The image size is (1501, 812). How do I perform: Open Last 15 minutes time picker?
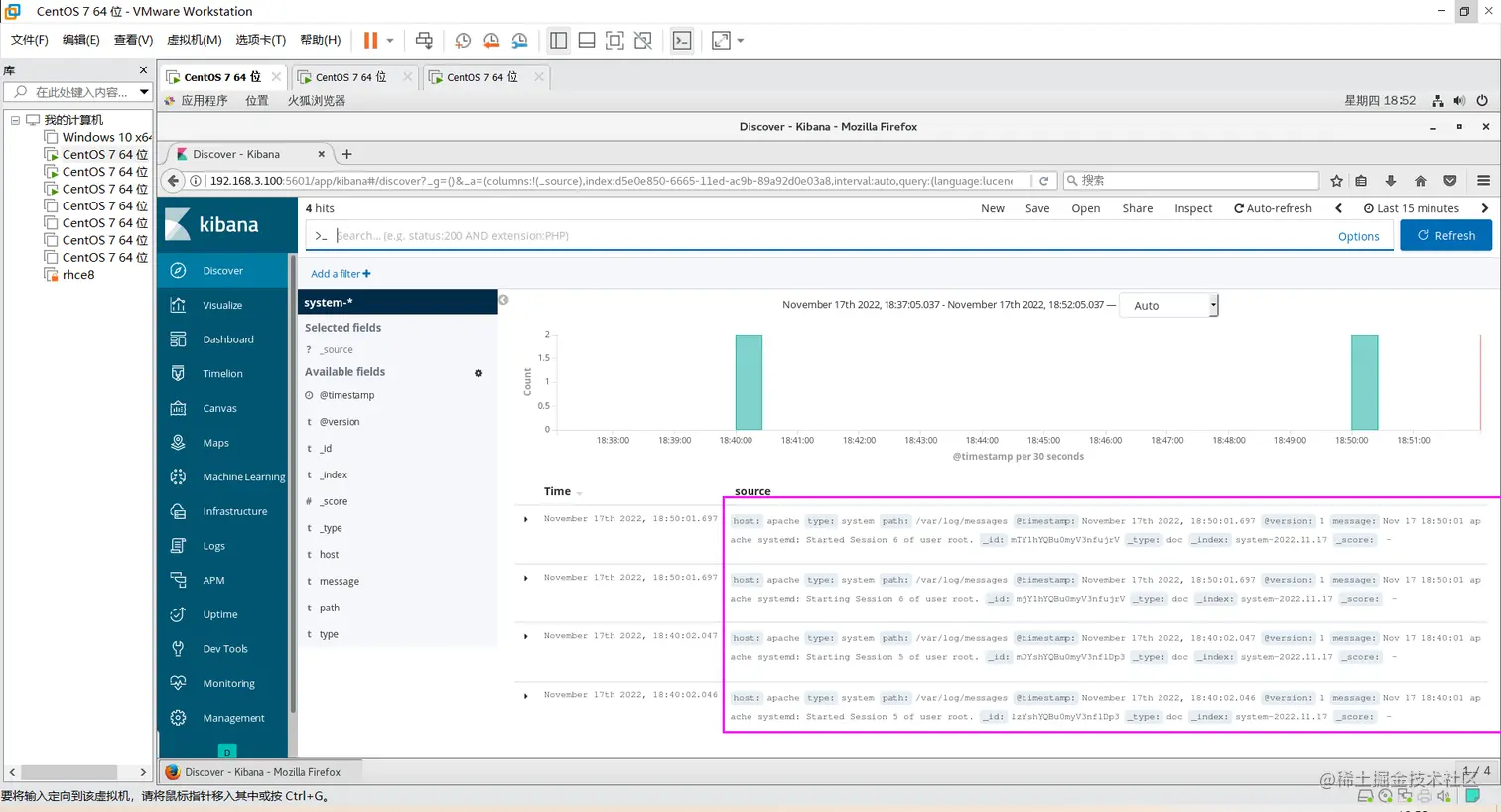click(1411, 208)
